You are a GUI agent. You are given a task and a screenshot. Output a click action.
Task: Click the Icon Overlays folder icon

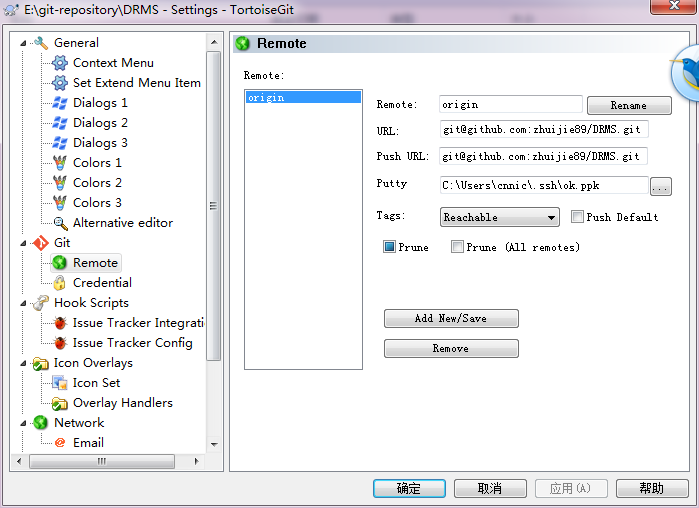pyautogui.click(x=41, y=364)
